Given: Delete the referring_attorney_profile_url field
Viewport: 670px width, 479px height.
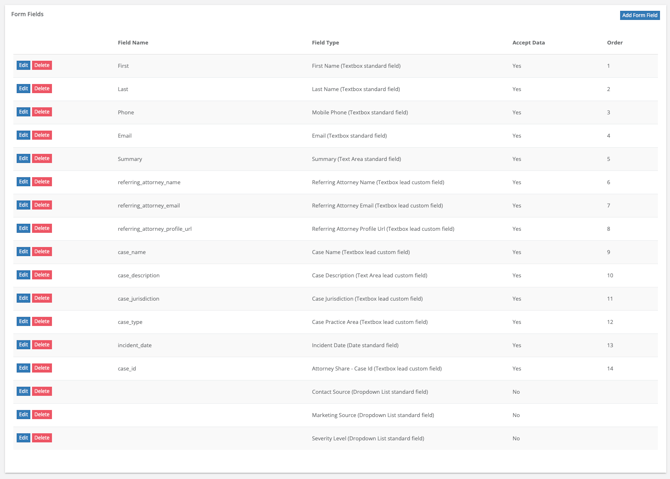Looking at the screenshot, I should pyautogui.click(x=42, y=228).
